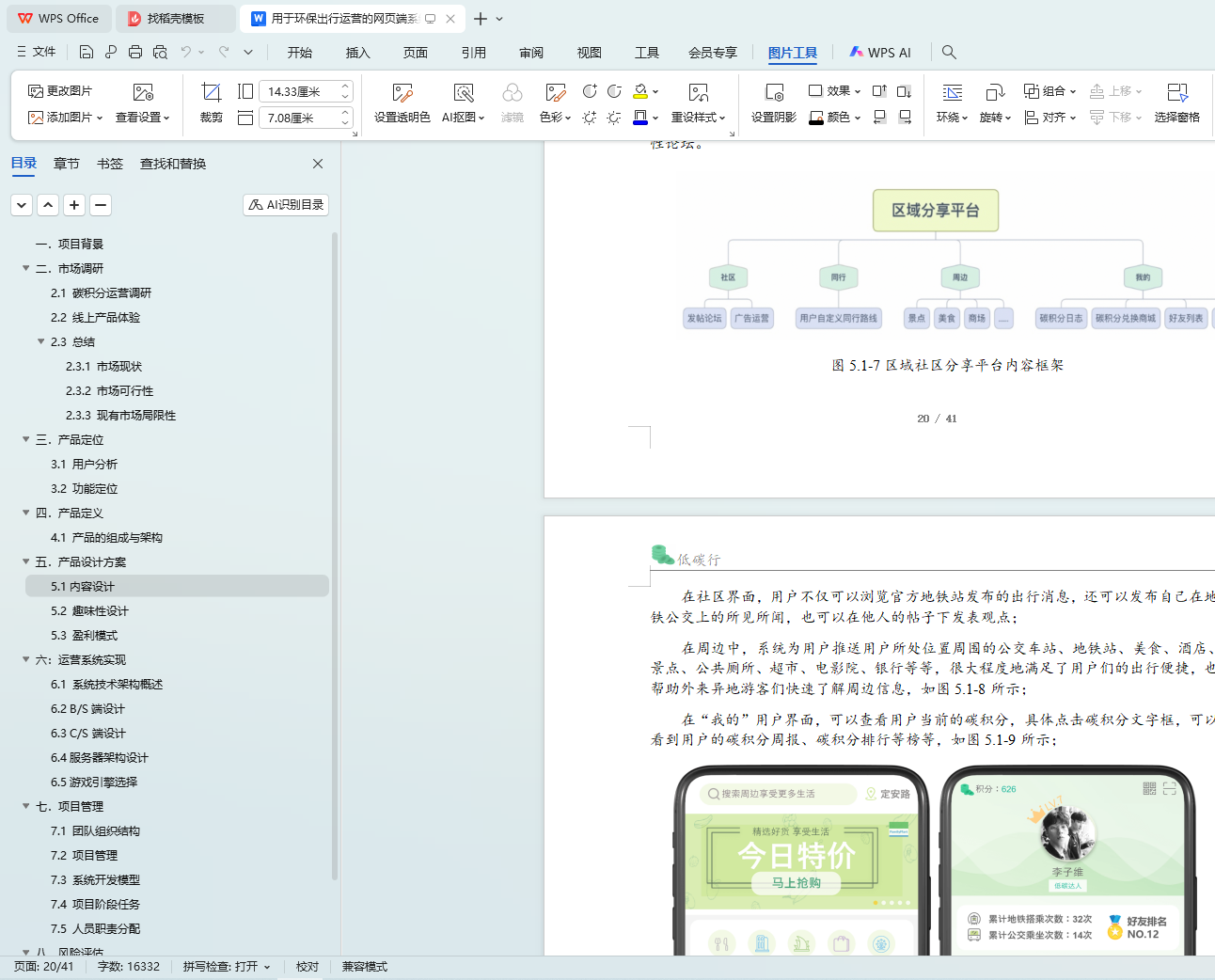Click the outline demote down-chevron button
1215x980 pixels.
click(x=22, y=205)
